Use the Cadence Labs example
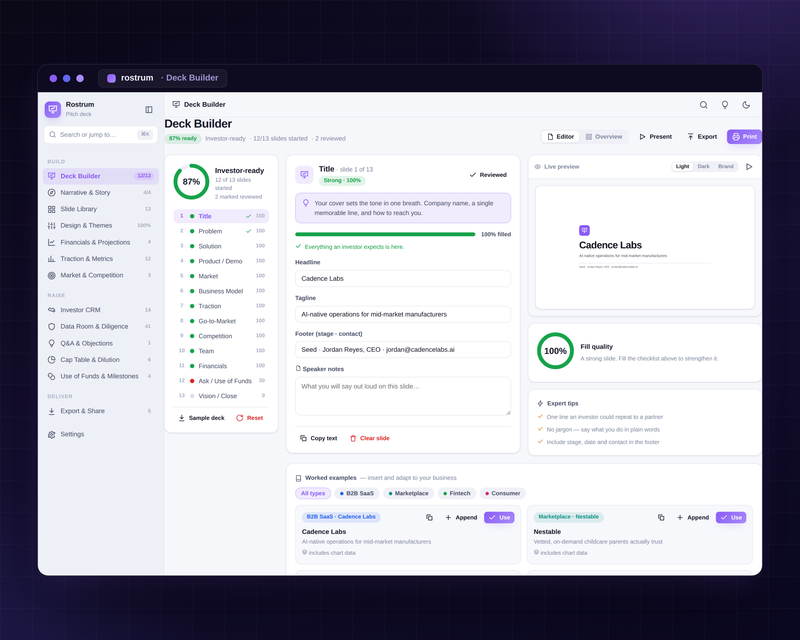This screenshot has width=800, height=640. [x=499, y=518]
